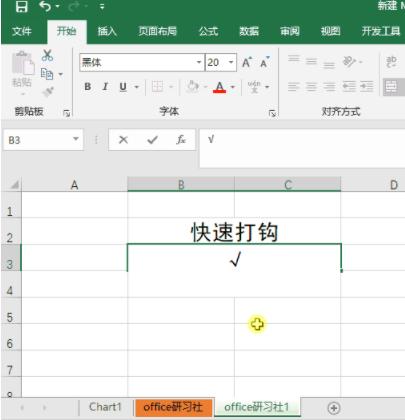The height and width of the screenshot is (420, 405).
Task: Click the Increase Indent icon
Action: tap(366, 87)
